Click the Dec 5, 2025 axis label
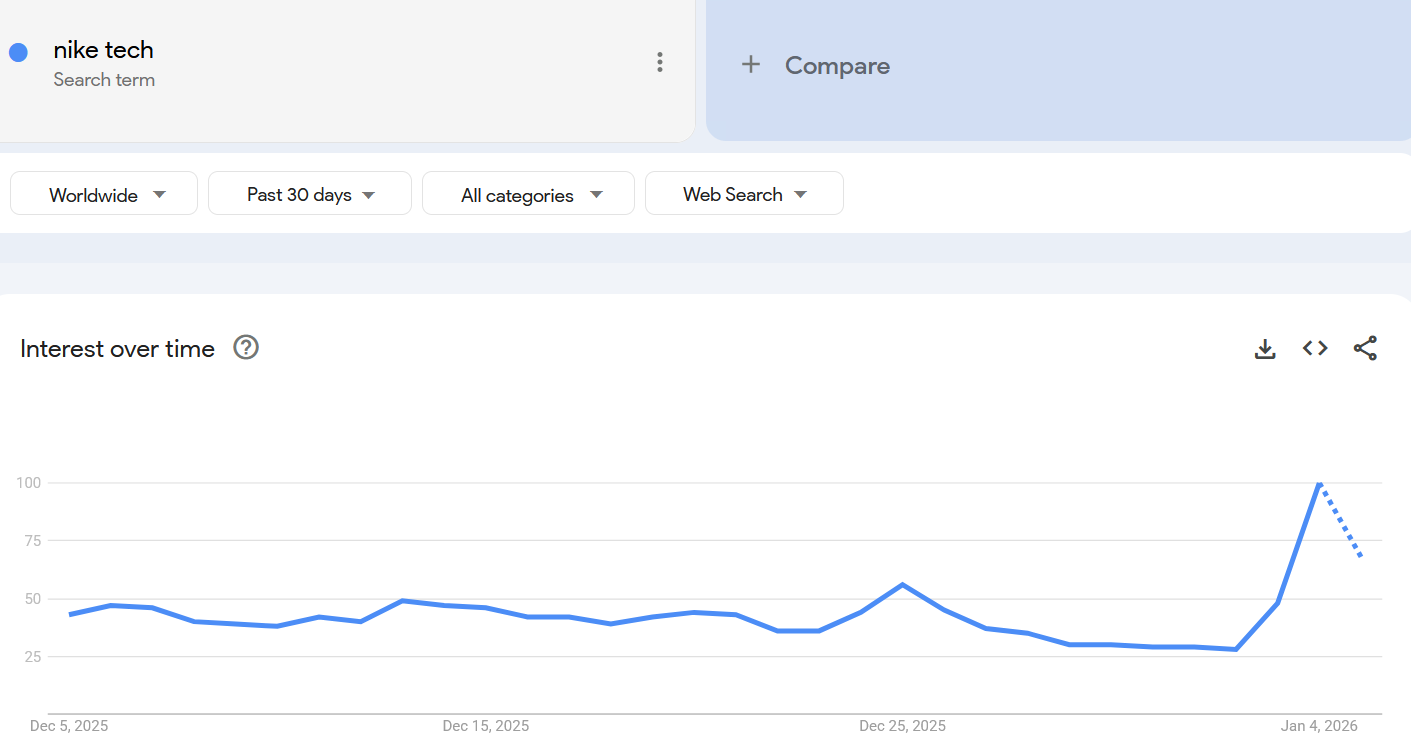 [69, 726]
